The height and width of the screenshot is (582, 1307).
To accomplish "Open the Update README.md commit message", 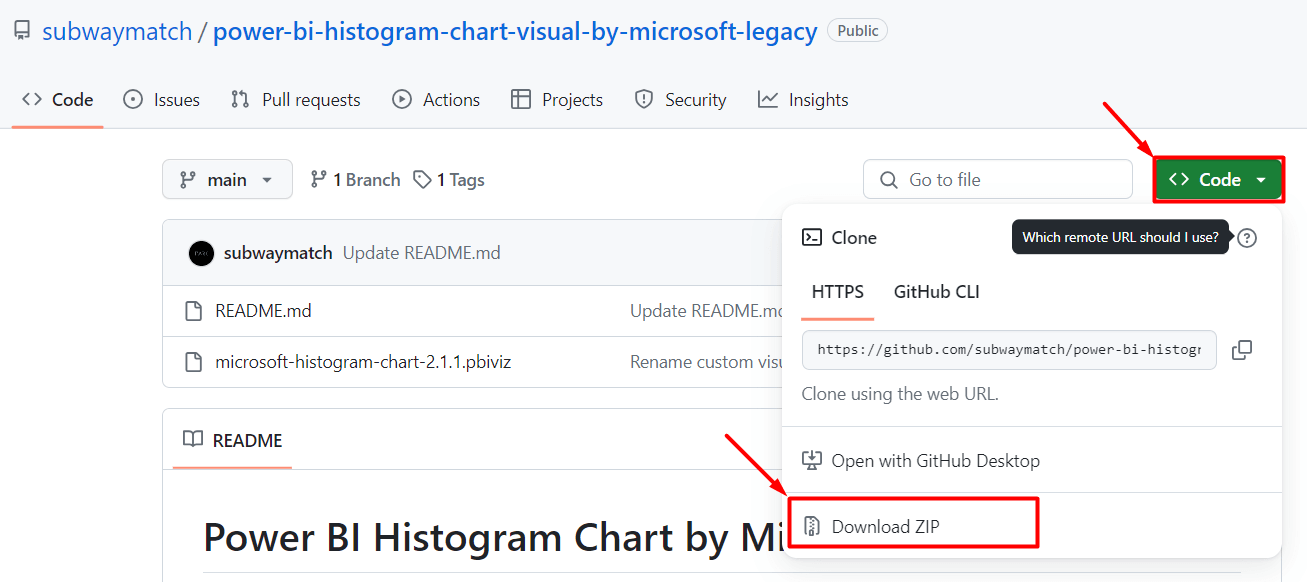I will pos(422,253).
